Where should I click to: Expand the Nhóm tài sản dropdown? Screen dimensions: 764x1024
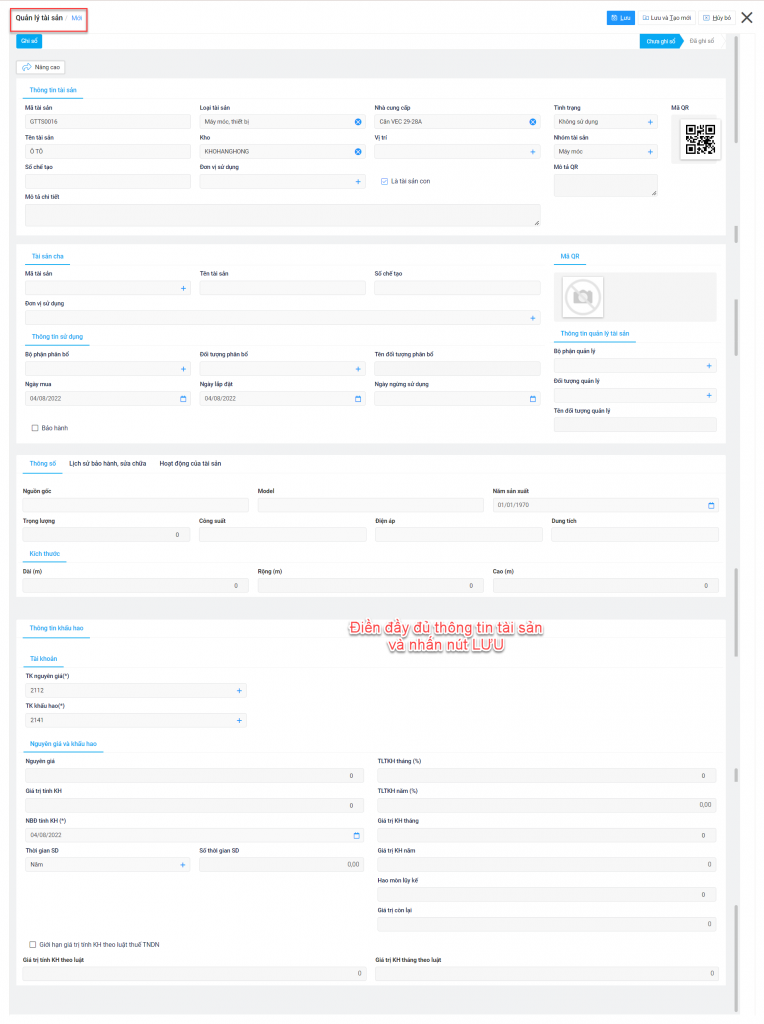tap(651, 152)
